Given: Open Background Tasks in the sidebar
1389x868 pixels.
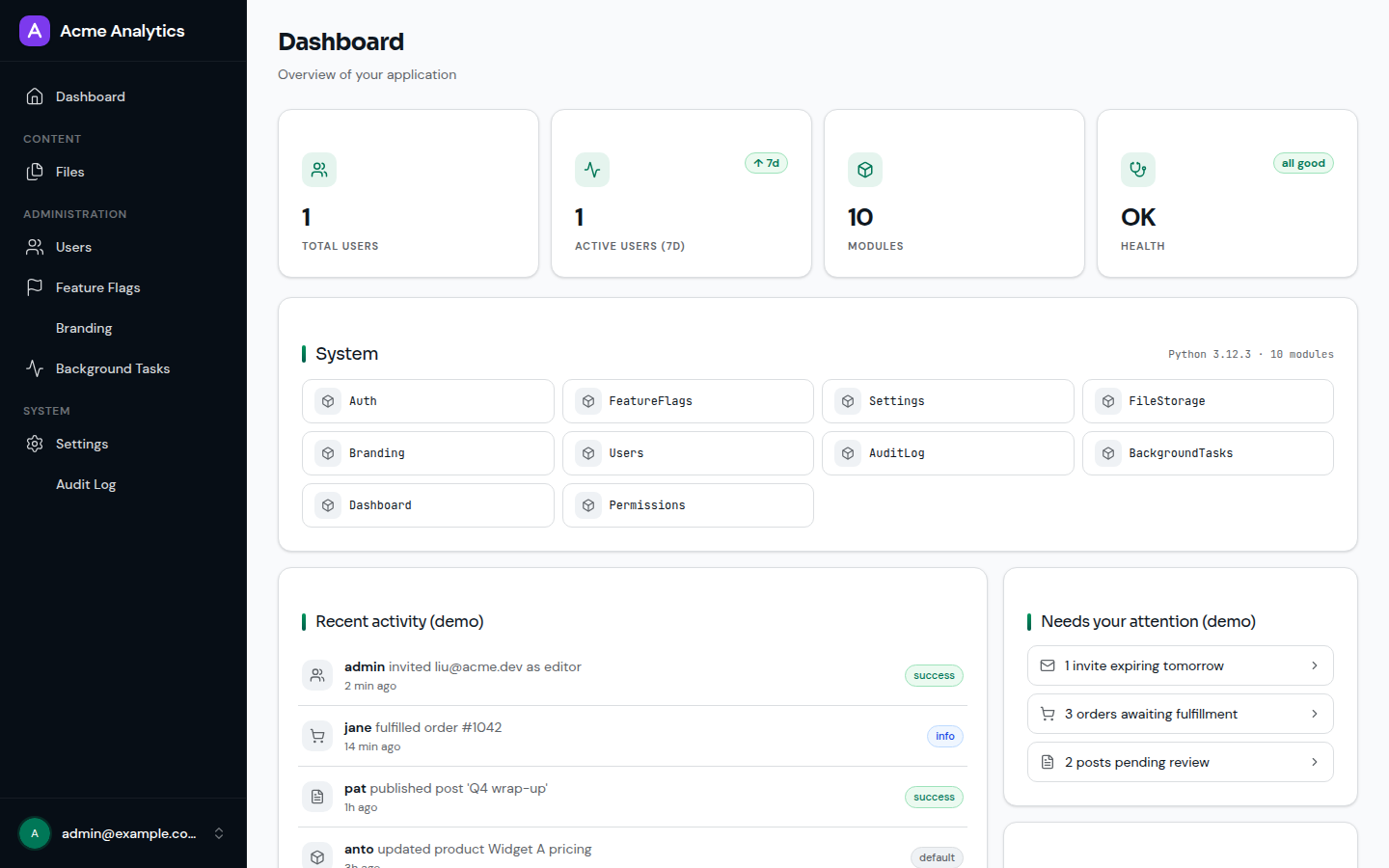Looking at the screenshot, I should click(x=123, y=368).
